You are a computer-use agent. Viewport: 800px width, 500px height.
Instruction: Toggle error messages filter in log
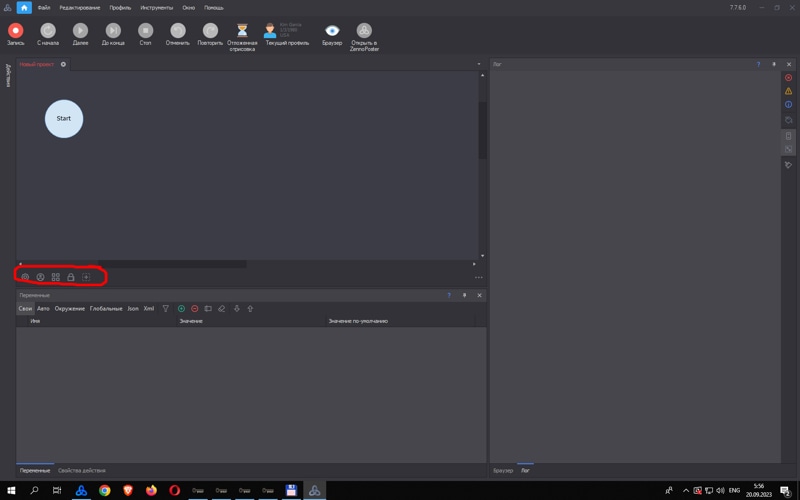click(x=788, y=77)
